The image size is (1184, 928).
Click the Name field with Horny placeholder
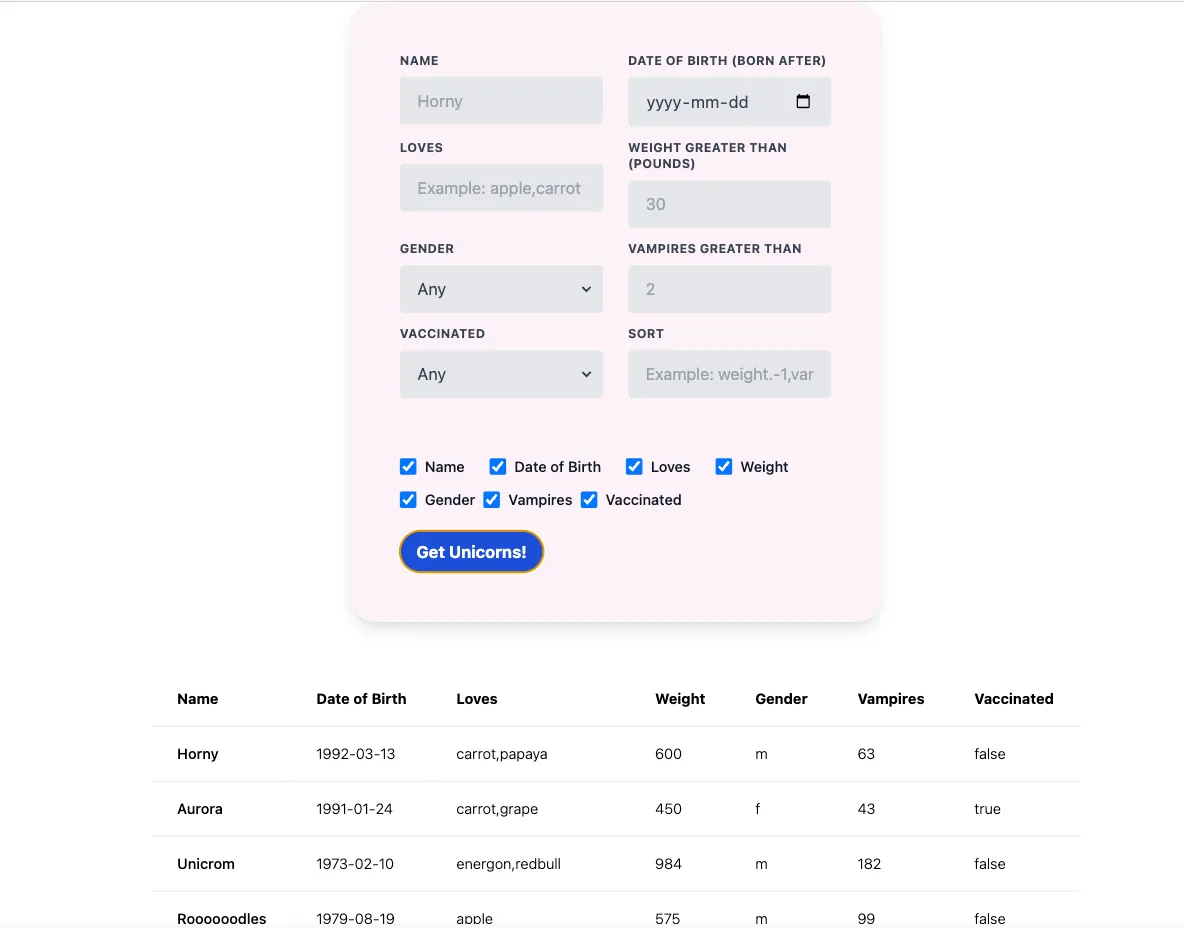(x=501, y=100)
